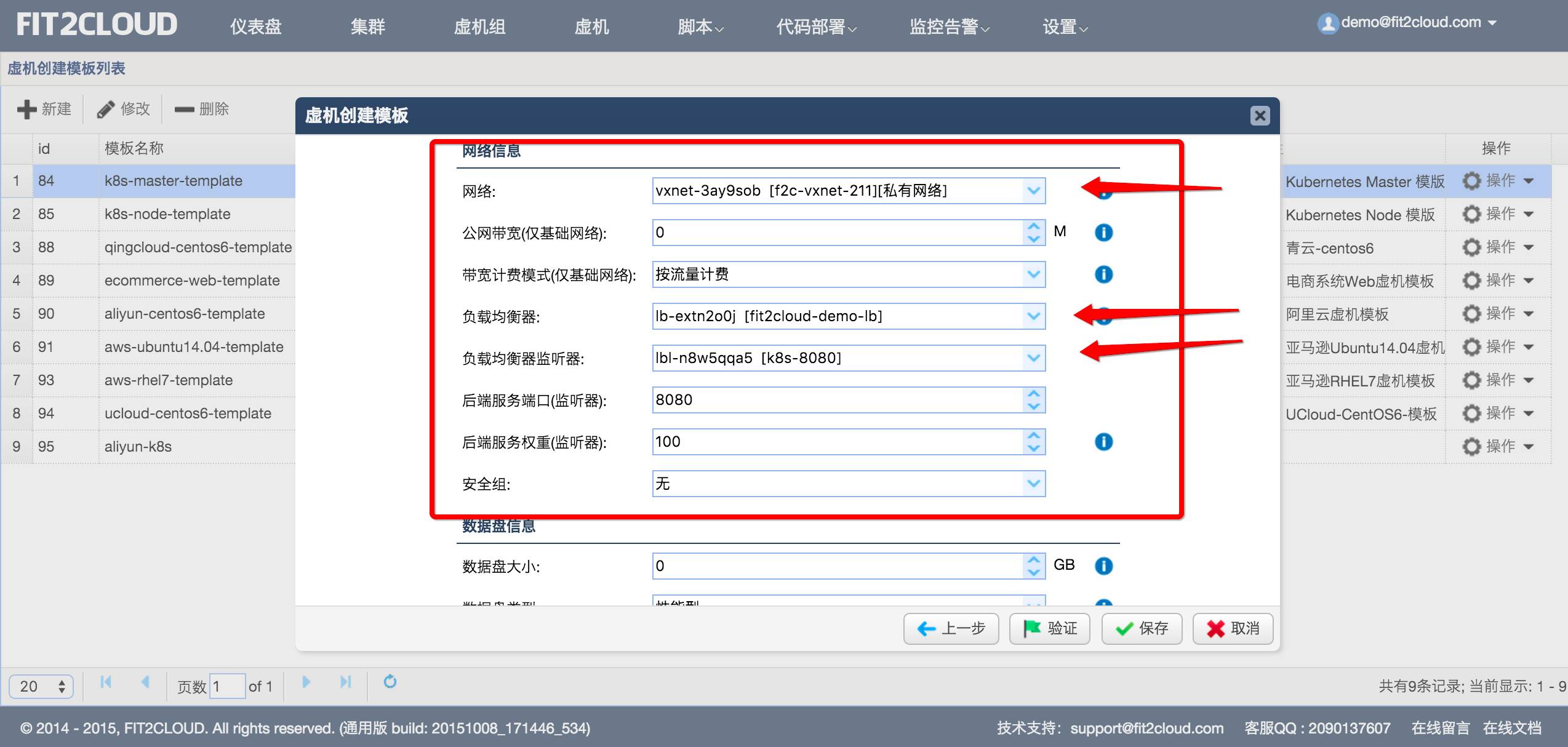The height and width of the screenshot is (747, 1568).
Task: Click the FIT2CLOUD logo
Action: (97, 25)
